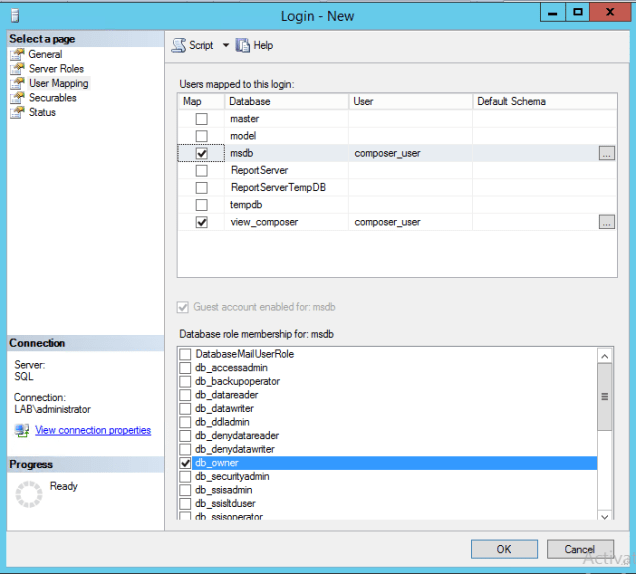The width and height of the screenshot is (636, 574).
Task: Sort by the Database column header
Action: coord(286,101)
